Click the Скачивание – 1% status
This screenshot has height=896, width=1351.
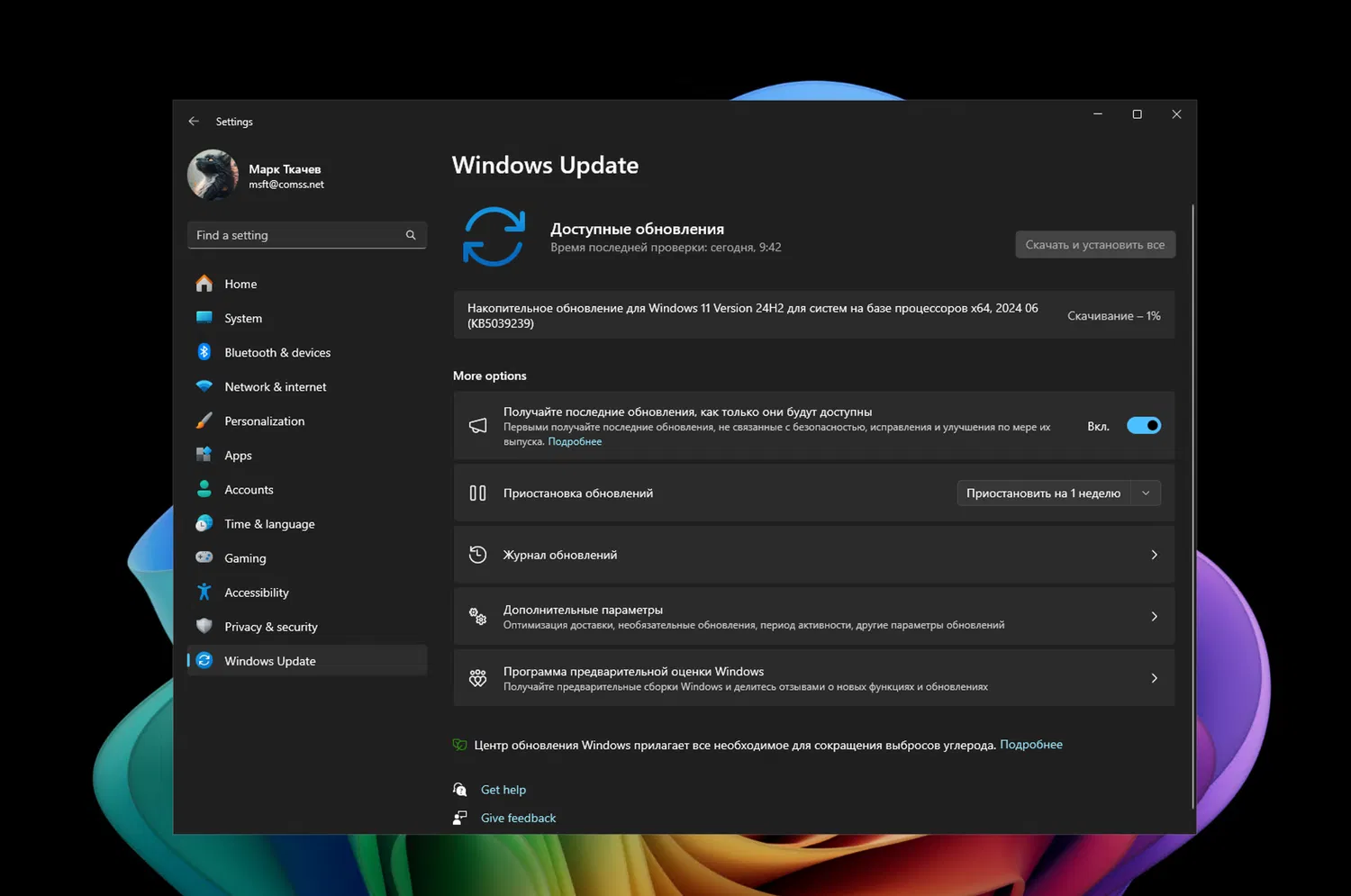(x=1114, y=316)
